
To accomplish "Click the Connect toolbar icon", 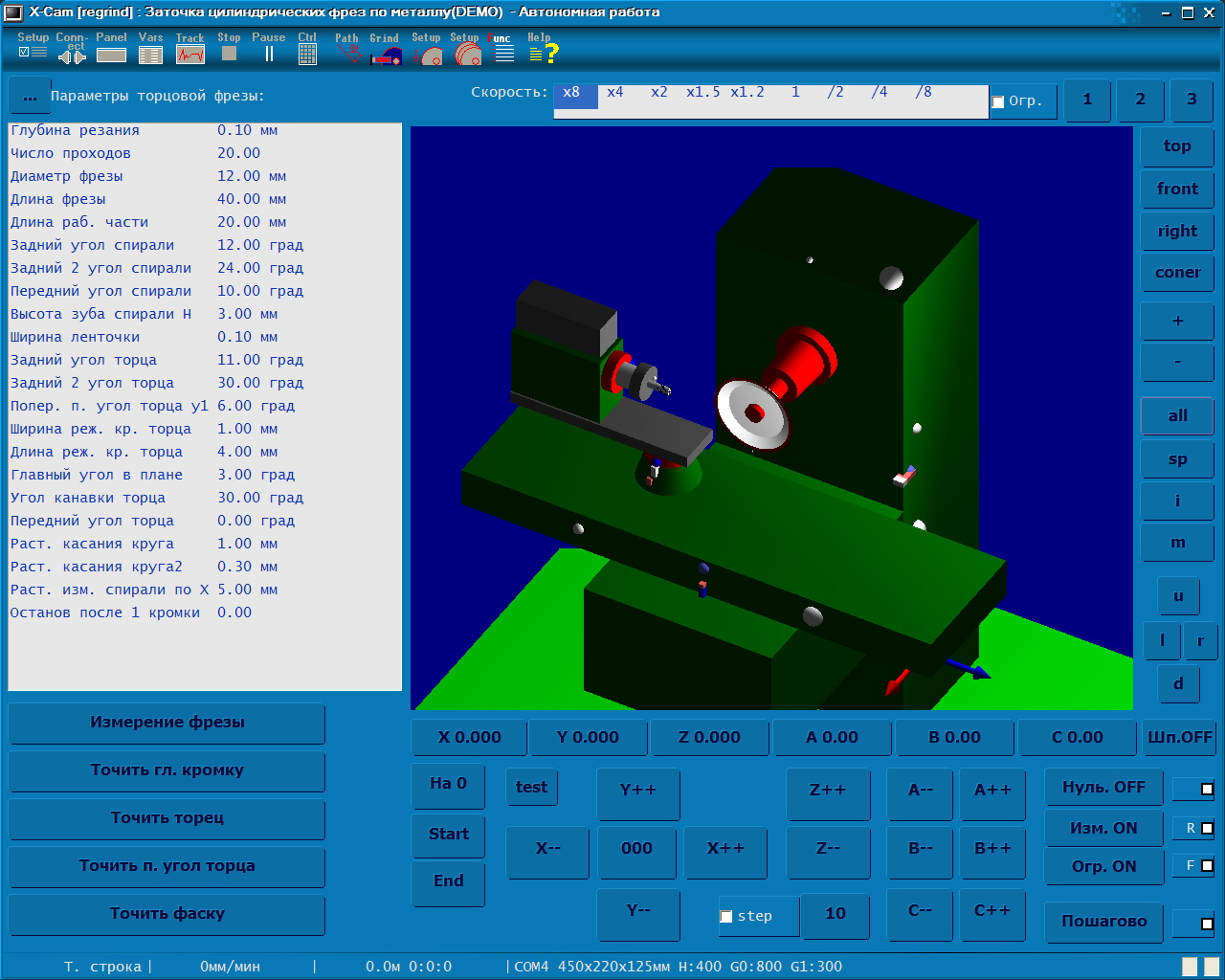I will point(72,48).
